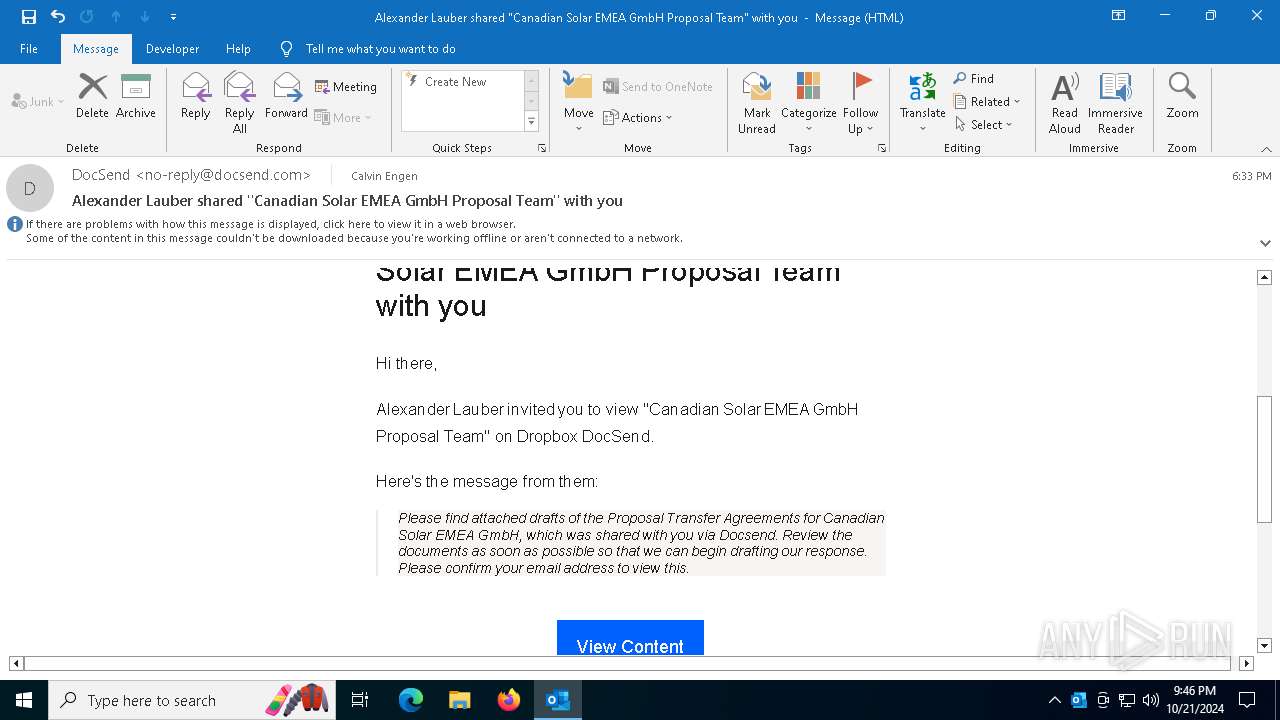1280x720 pixels.
Task: Open Quick Steps dialog launcher
Action: tap(542, 148)
